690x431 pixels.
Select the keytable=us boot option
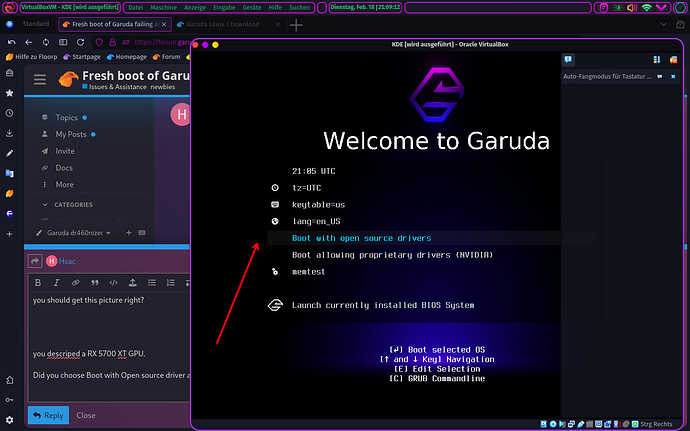(x=319, y=205)
